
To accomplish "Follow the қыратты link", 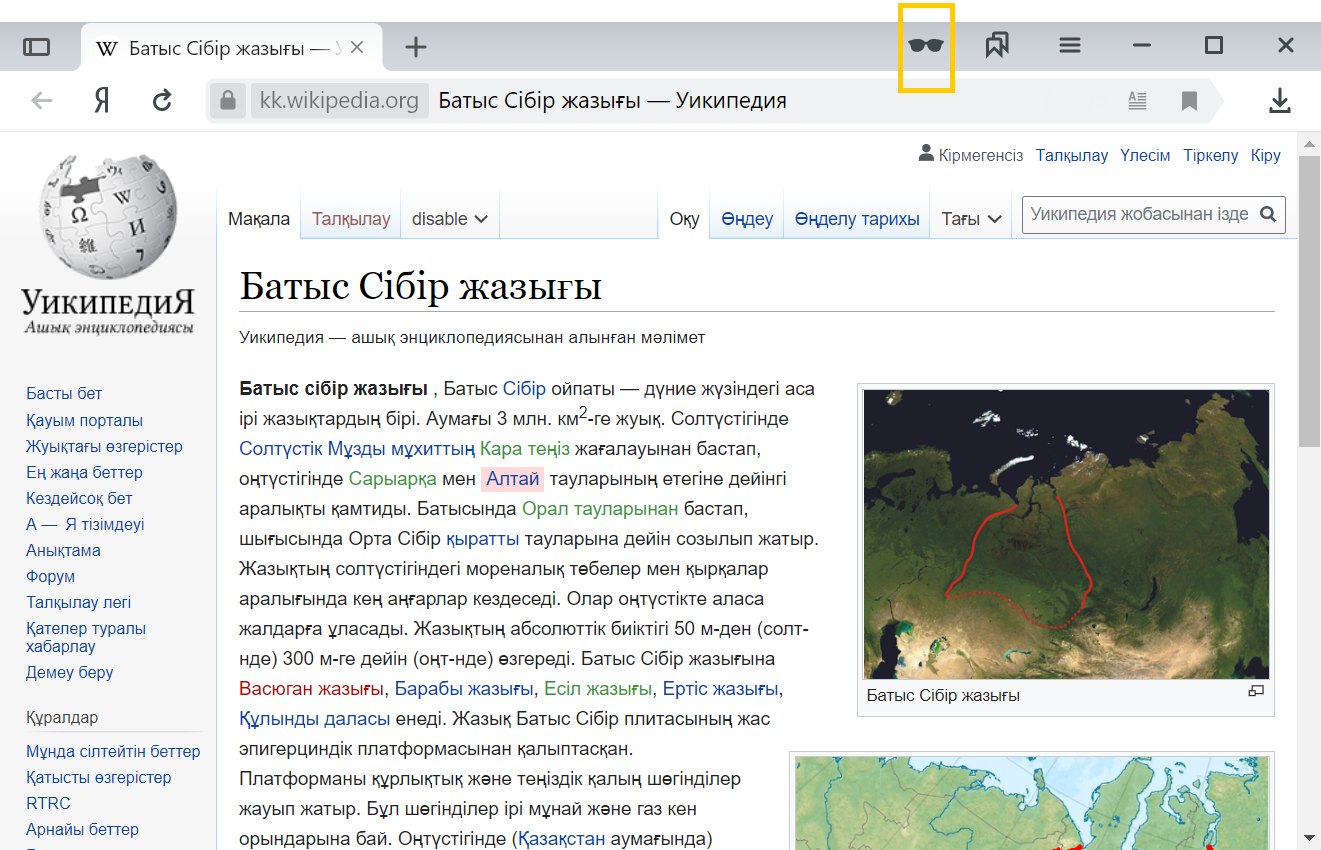I will click(482, 539).
